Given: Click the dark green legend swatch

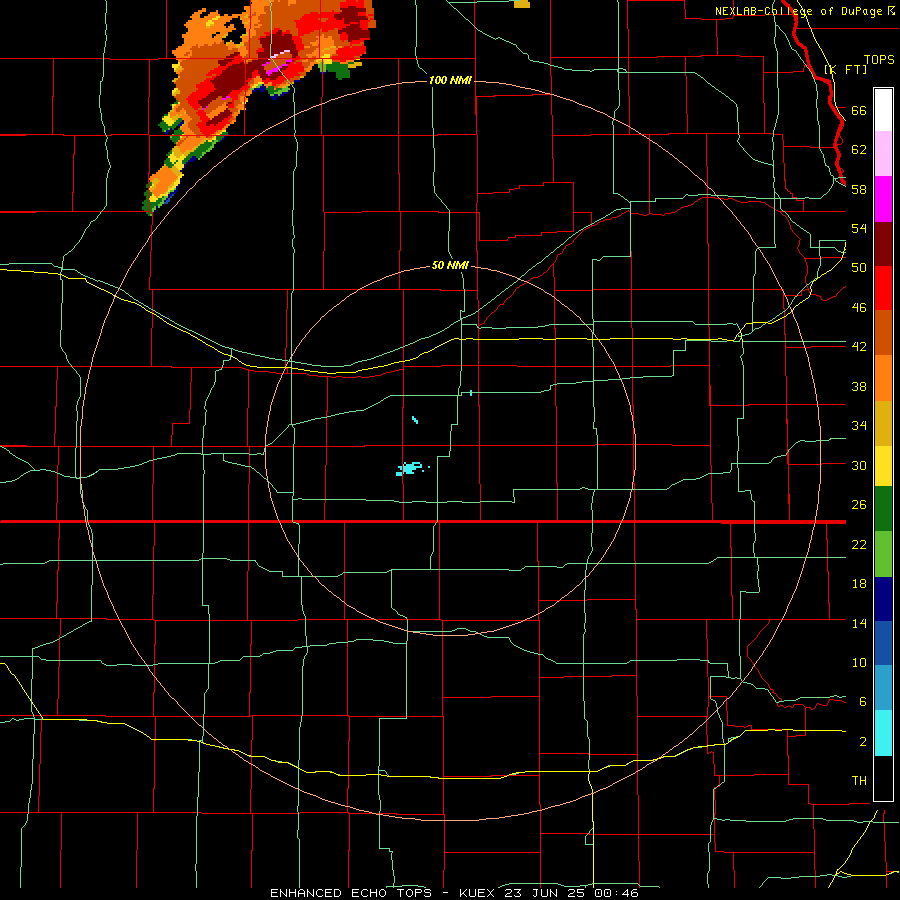Looking at the screenshot, I should (883, 509).
